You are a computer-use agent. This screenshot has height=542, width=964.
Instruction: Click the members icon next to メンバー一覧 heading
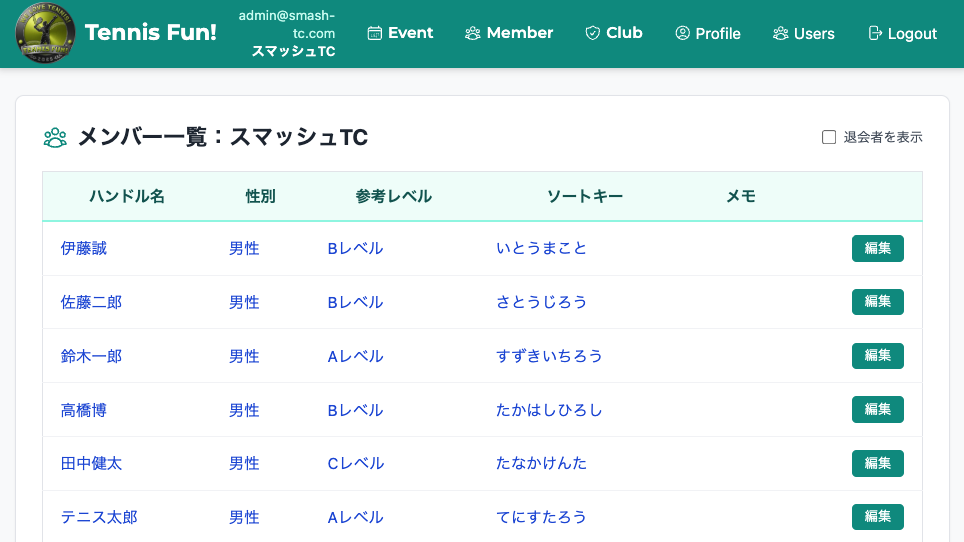[x=55, y=137]
